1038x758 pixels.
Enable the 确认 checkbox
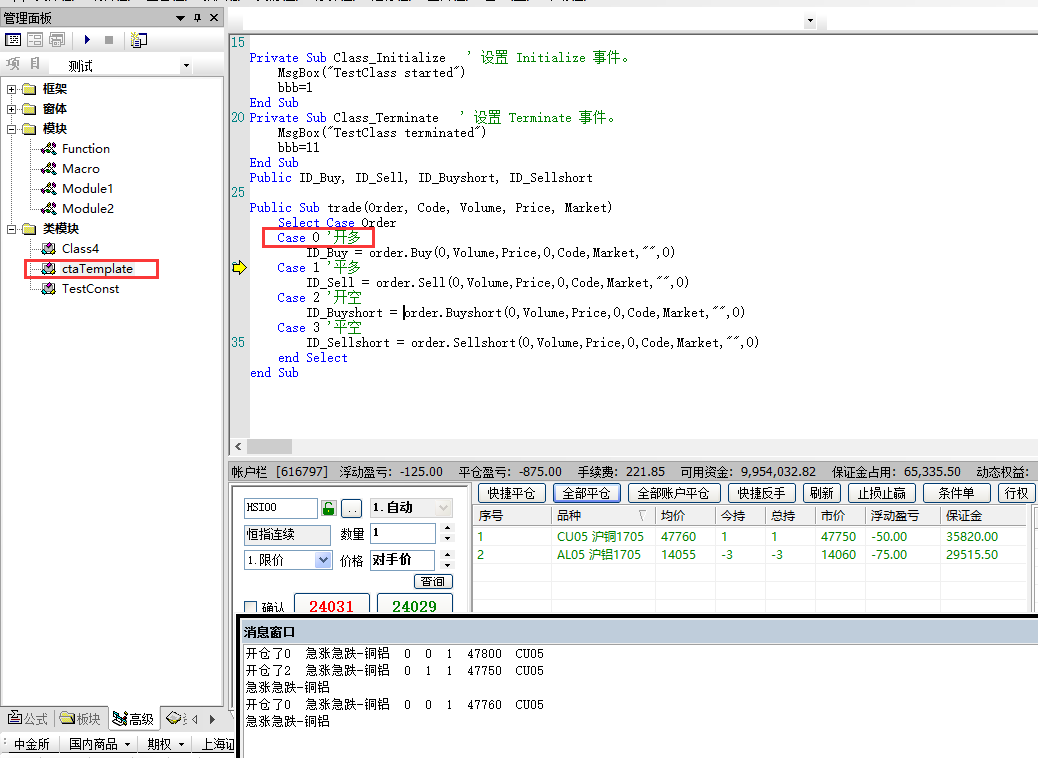250,607
